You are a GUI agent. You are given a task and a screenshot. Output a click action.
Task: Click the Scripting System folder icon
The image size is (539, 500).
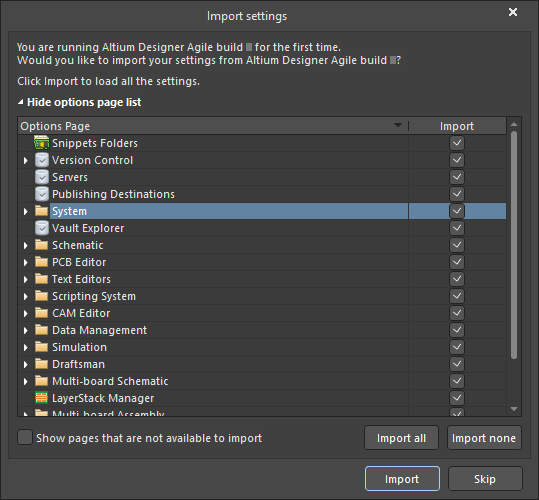(42, 296)
